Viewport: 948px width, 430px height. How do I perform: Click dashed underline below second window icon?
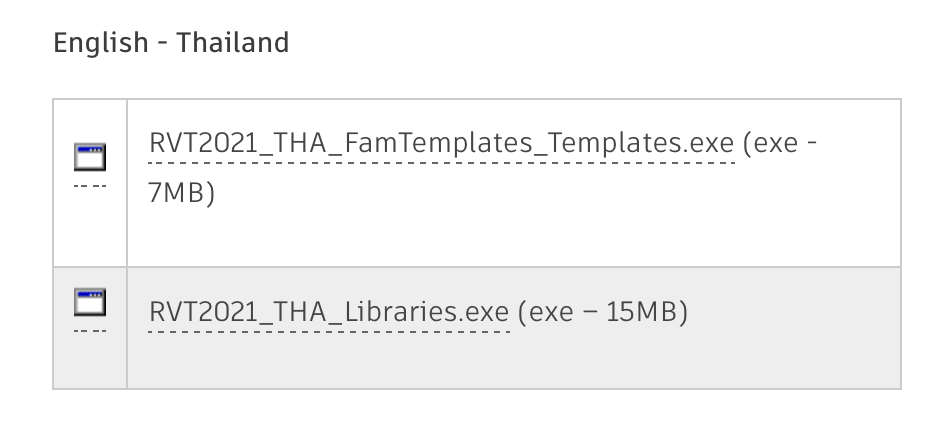tap(90, 330)
